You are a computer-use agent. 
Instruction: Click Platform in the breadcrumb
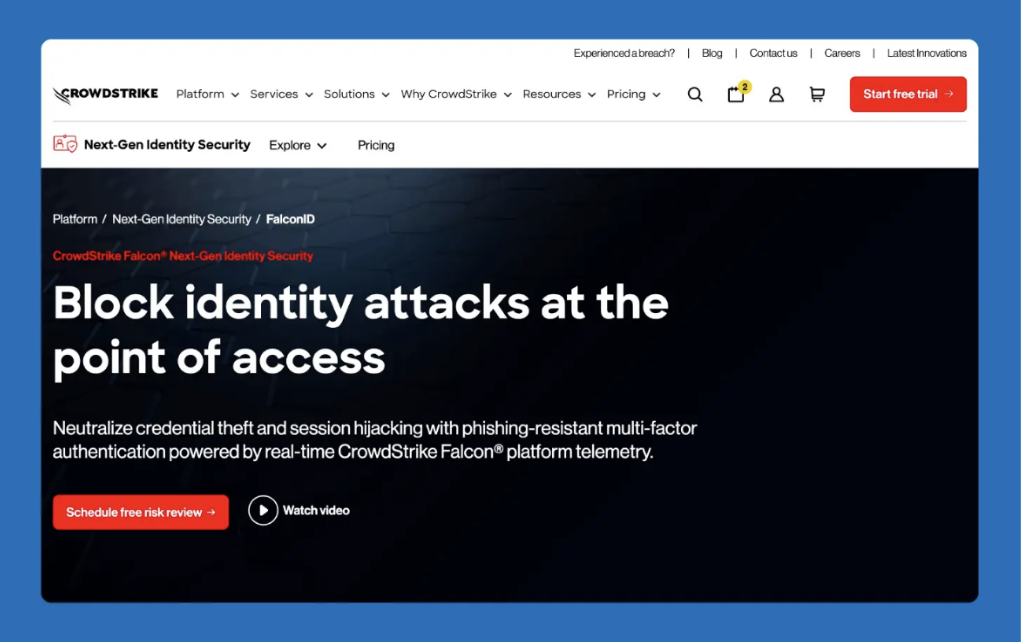(75, 219)
